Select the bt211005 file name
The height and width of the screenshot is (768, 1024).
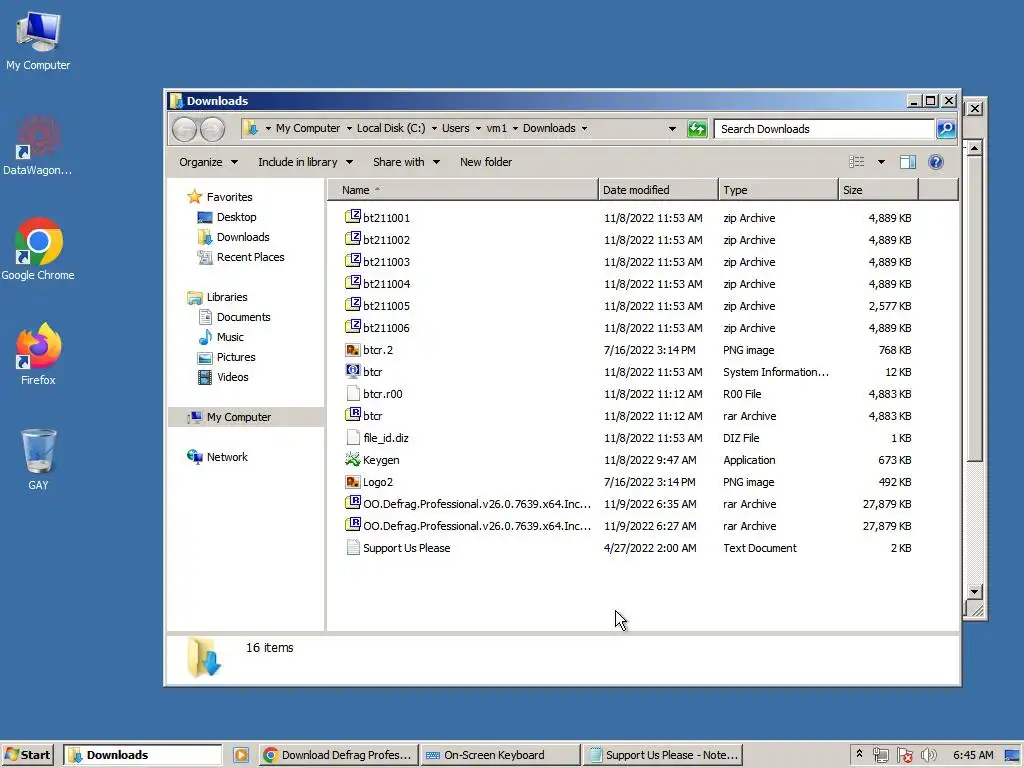(x=387, y=306)
